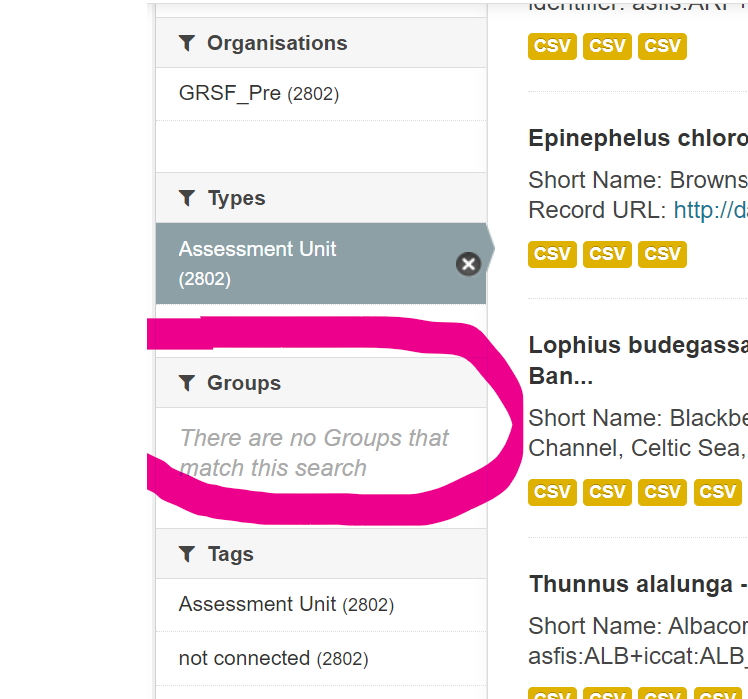The image size is (748, 699).
Task: Open the Lophius budegassa dataset title
Action: tap(637, 345)
